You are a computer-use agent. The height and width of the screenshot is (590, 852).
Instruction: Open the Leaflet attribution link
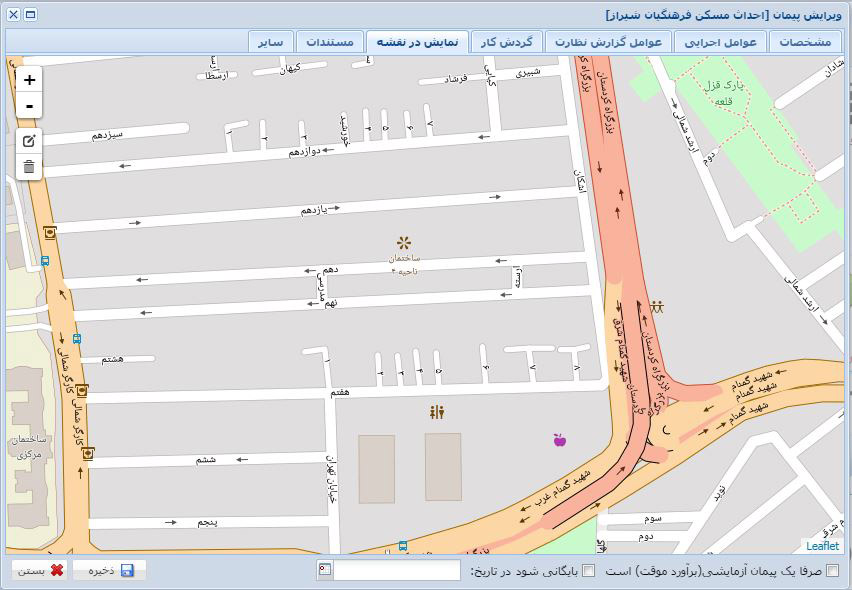point(823,546)
